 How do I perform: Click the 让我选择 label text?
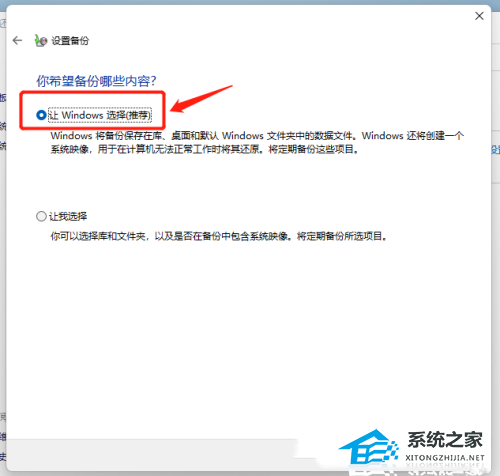point(68,216)
